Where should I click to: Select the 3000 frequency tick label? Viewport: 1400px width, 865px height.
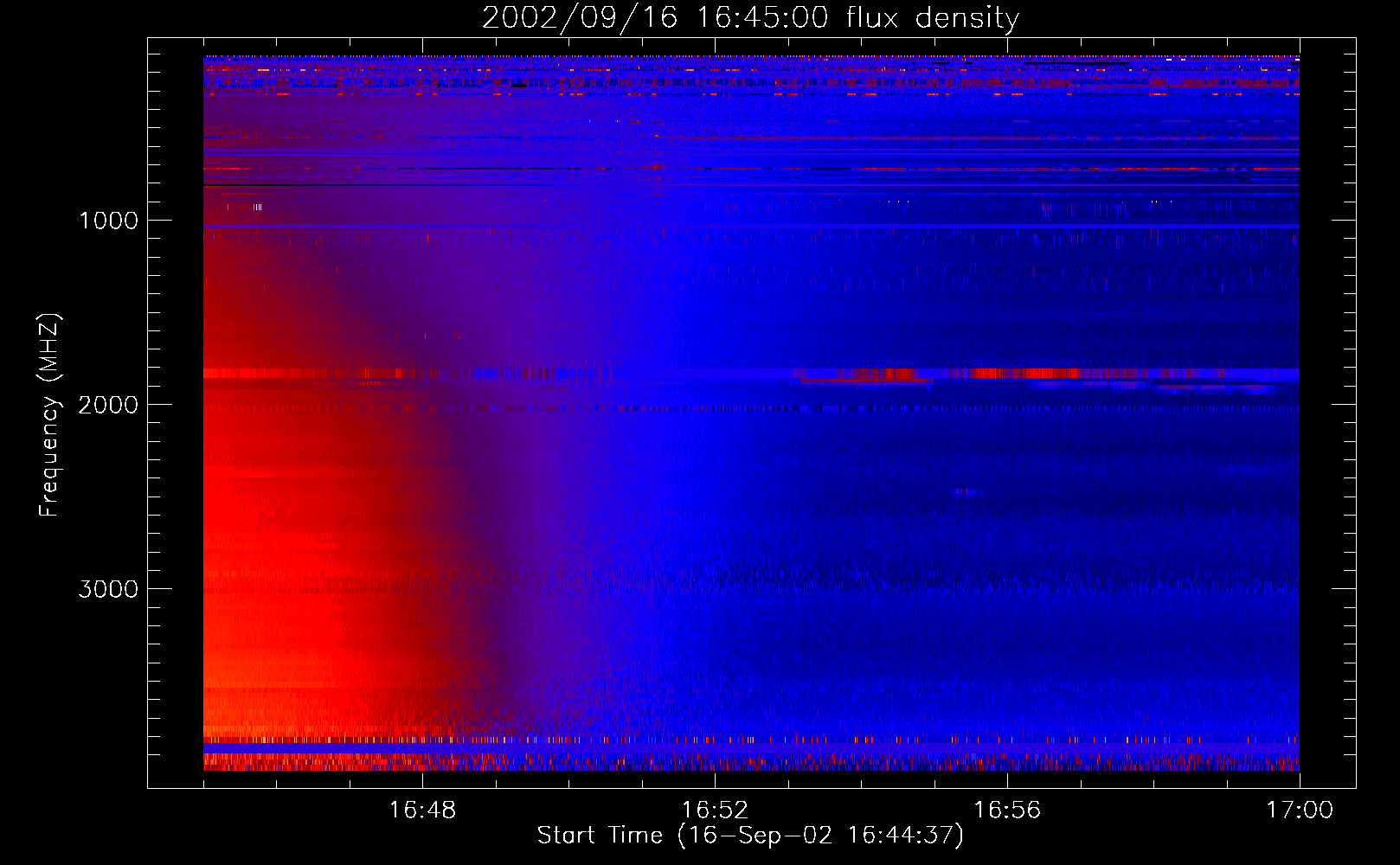pos(108,589)
